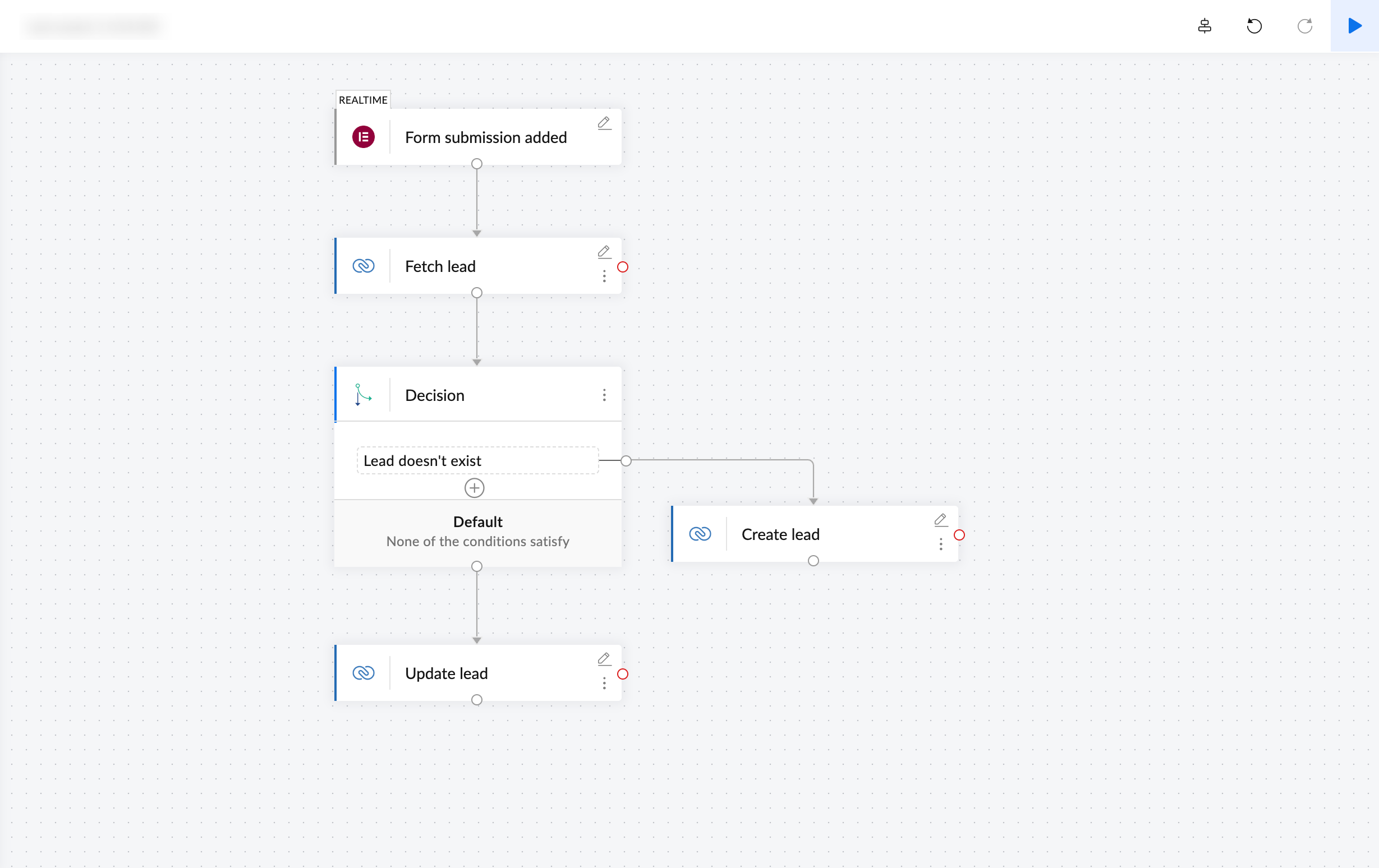Viewport: 1379px width, 868px height.
Task: Open the Update lead three-dot menu
Action: pos(604,684)
